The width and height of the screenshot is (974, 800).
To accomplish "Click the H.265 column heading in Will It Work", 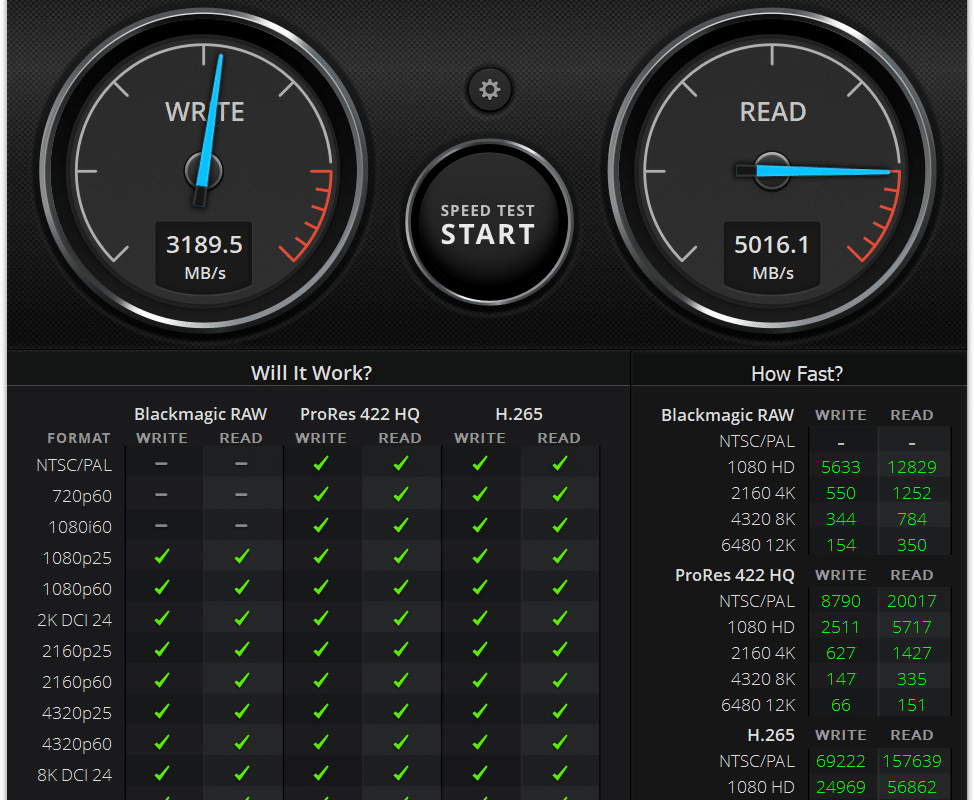I will coord(519,414).
